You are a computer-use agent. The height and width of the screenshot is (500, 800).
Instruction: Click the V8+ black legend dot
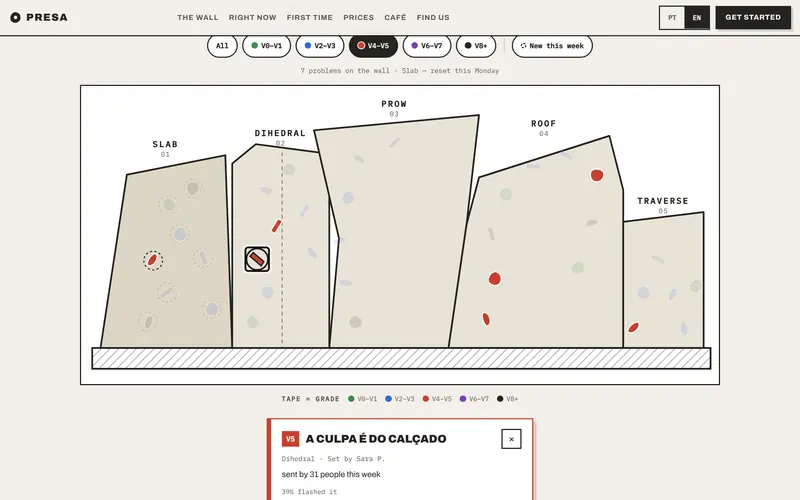(x=500, y=399)
